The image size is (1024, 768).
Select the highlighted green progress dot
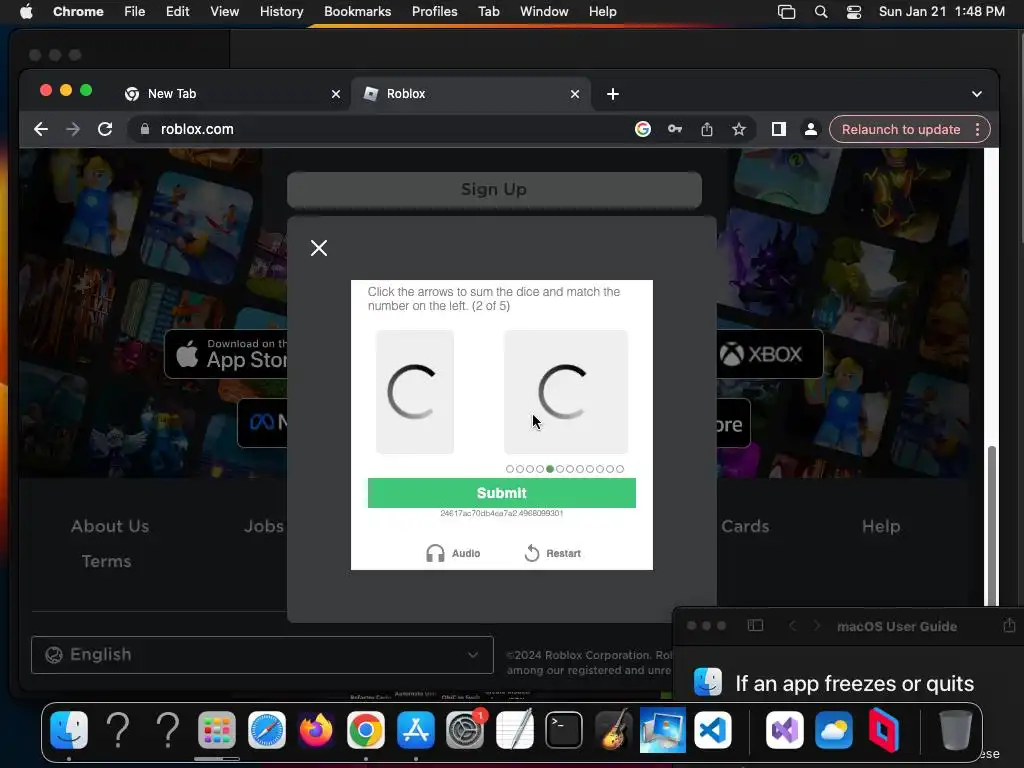coord(550,469)
